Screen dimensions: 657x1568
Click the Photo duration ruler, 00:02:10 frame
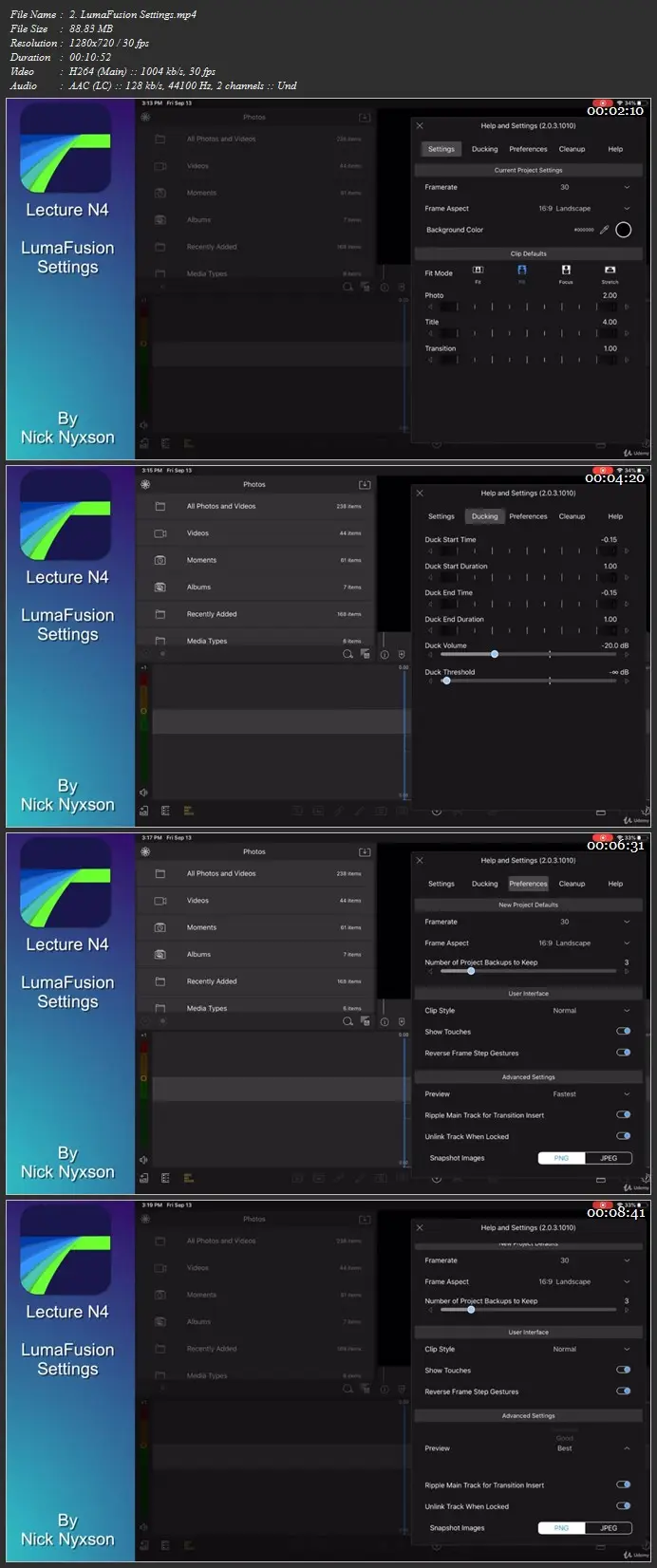click(x=528, y=307)
